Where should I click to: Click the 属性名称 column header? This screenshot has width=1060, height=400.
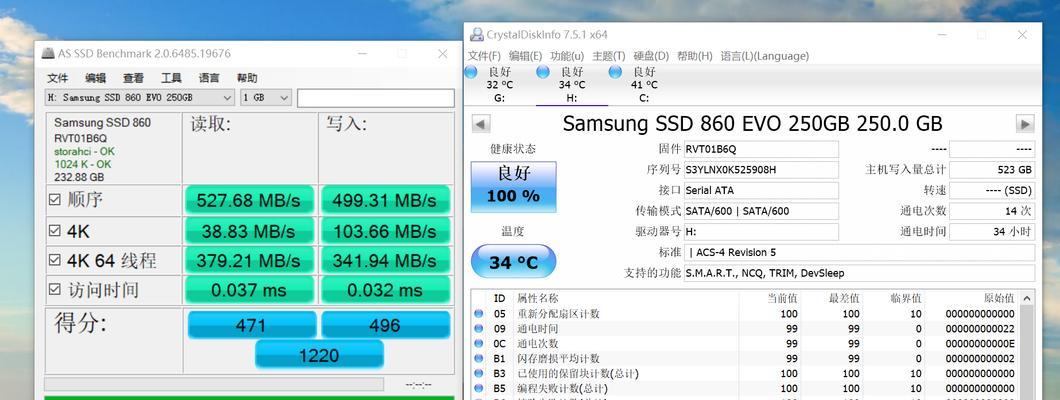coord(537,298)
